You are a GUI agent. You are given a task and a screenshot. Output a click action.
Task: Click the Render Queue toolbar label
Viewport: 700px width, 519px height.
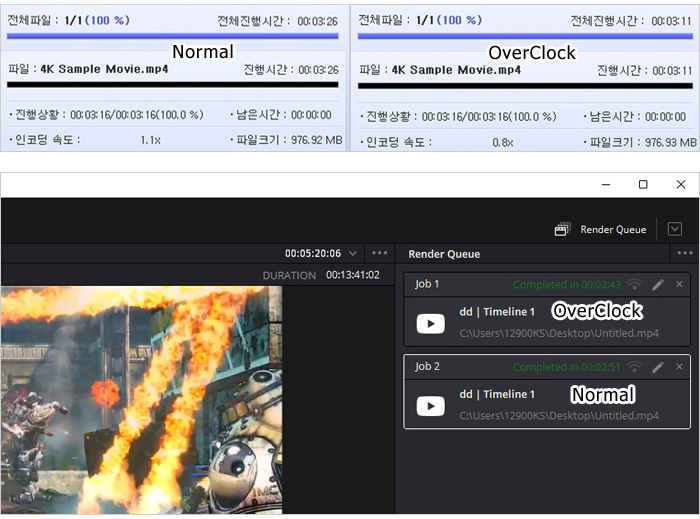tap(613, 230)
